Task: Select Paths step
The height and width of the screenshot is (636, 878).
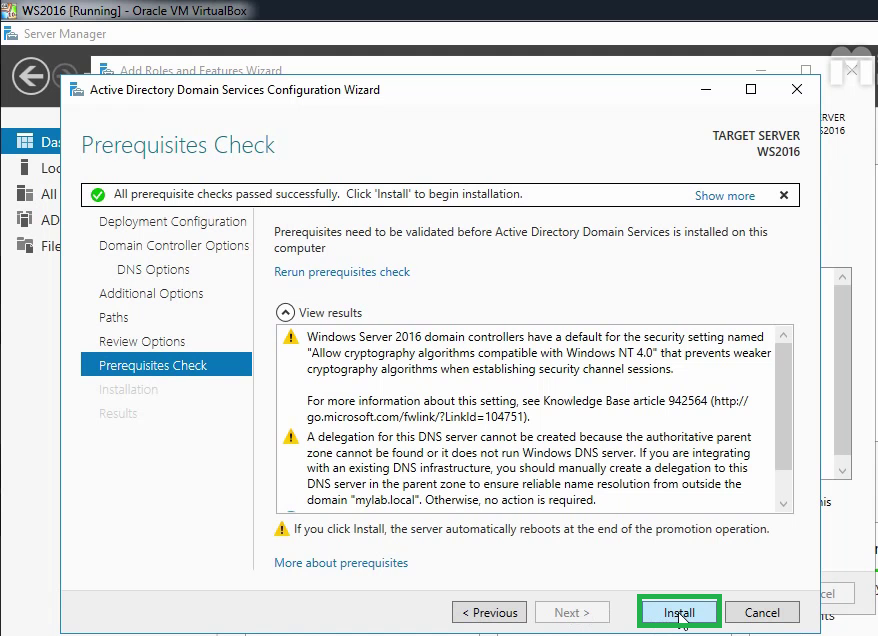Action: tap(114, 317)
